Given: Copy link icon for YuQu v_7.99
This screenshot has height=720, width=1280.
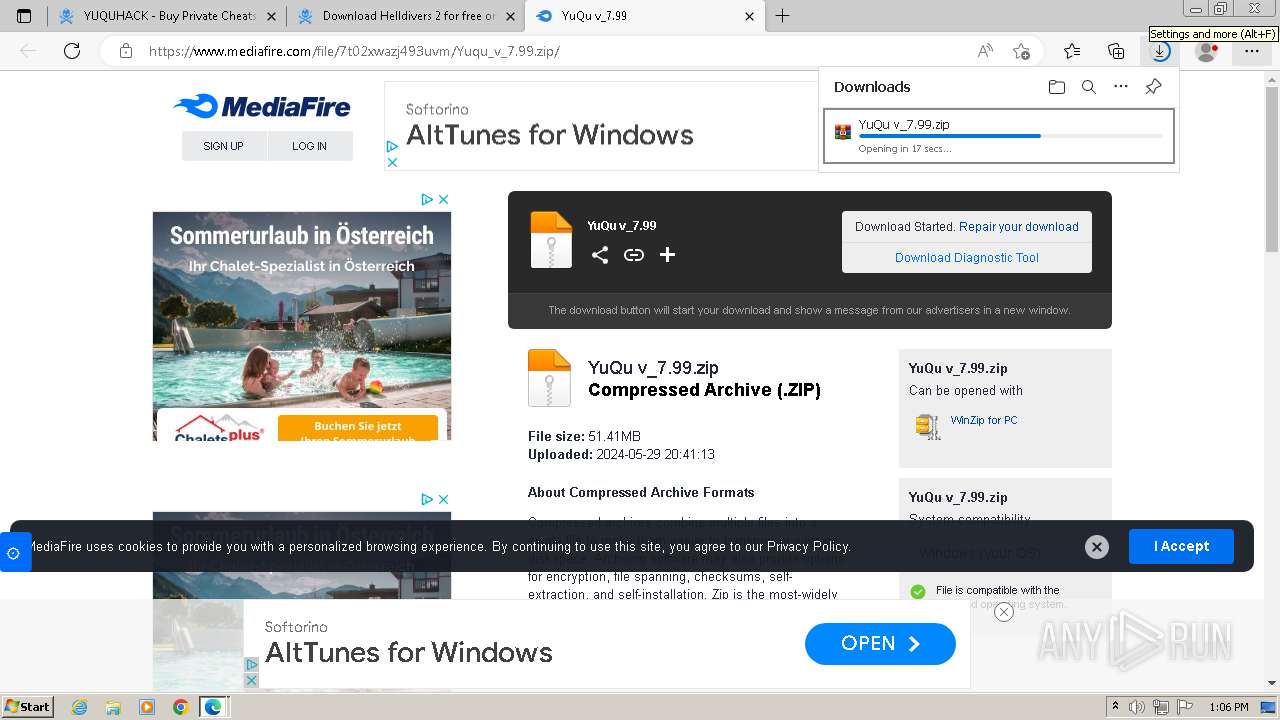Looking at the screenshot, I should [634, 255].
